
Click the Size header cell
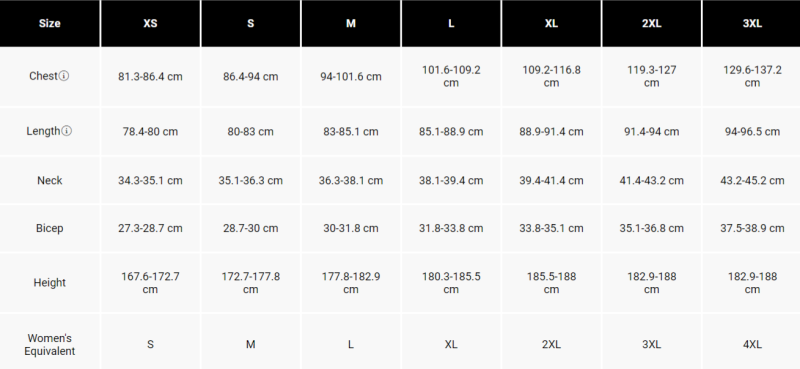click(x=49, y=23)
